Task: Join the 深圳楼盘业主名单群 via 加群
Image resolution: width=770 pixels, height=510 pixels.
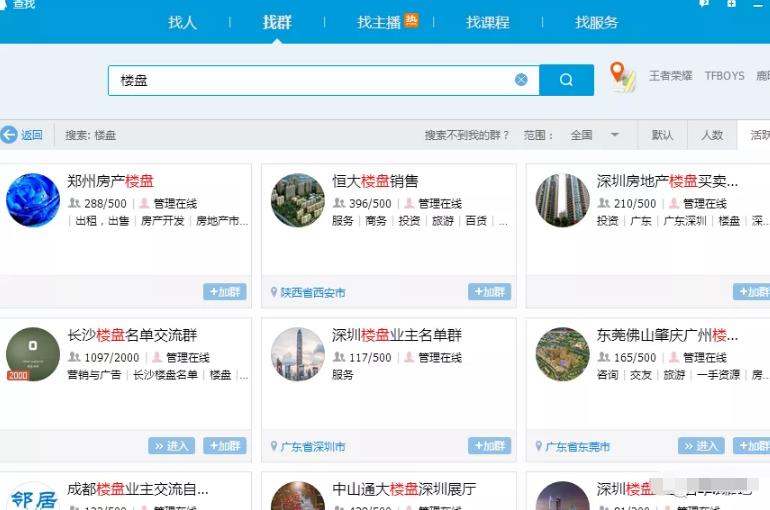Action: point(490,446)
